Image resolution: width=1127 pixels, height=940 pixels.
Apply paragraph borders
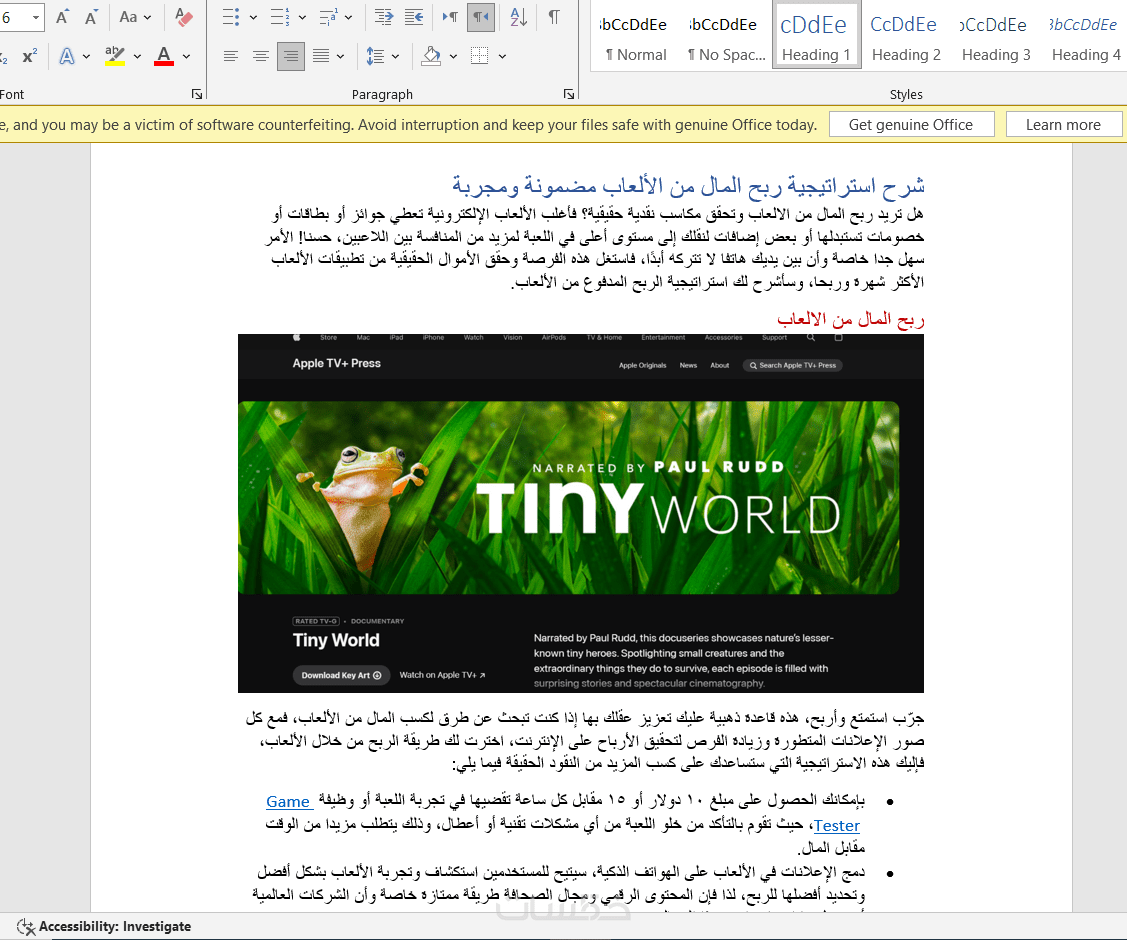click(479, 56)
